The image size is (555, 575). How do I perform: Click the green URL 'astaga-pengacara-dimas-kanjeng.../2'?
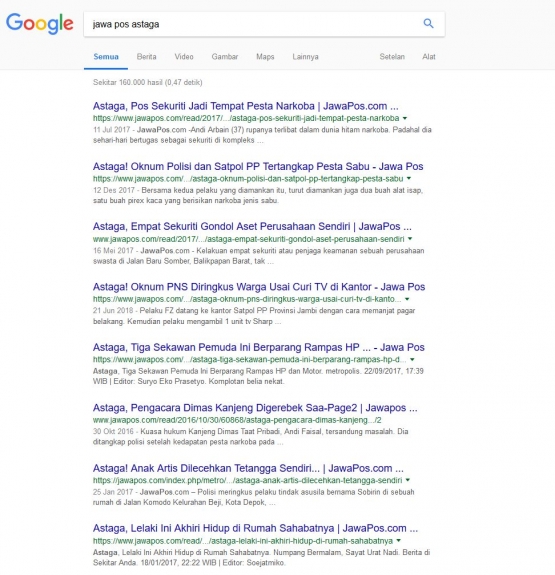[237, 420]
